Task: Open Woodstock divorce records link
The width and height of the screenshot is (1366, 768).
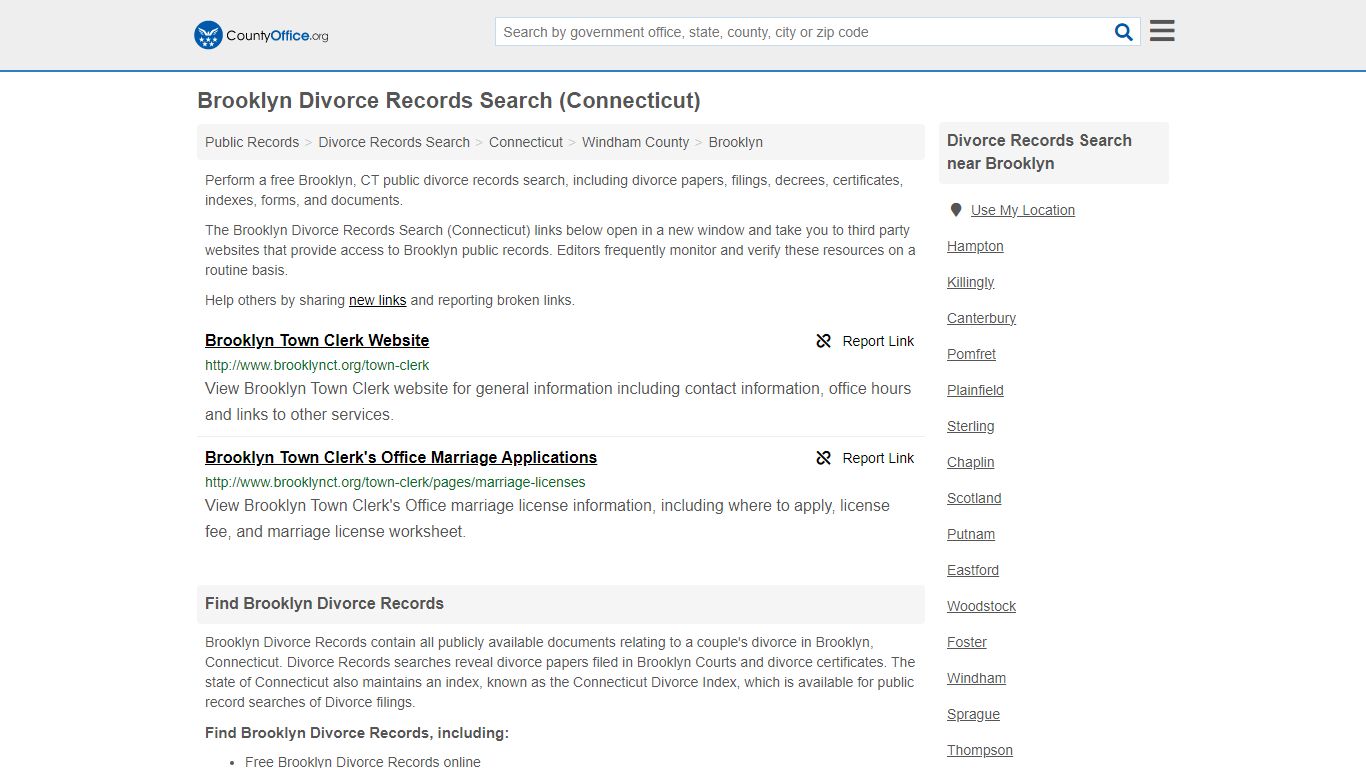Action: point(981,606)
